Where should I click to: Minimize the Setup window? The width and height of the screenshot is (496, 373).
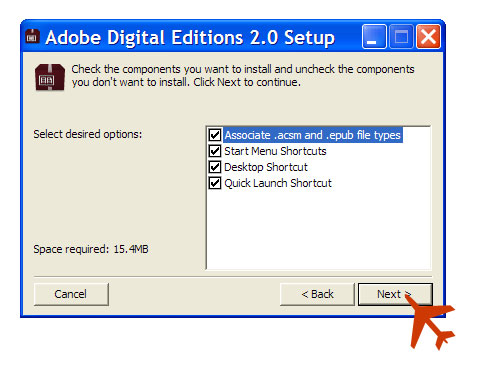click(x=374, y=37)
